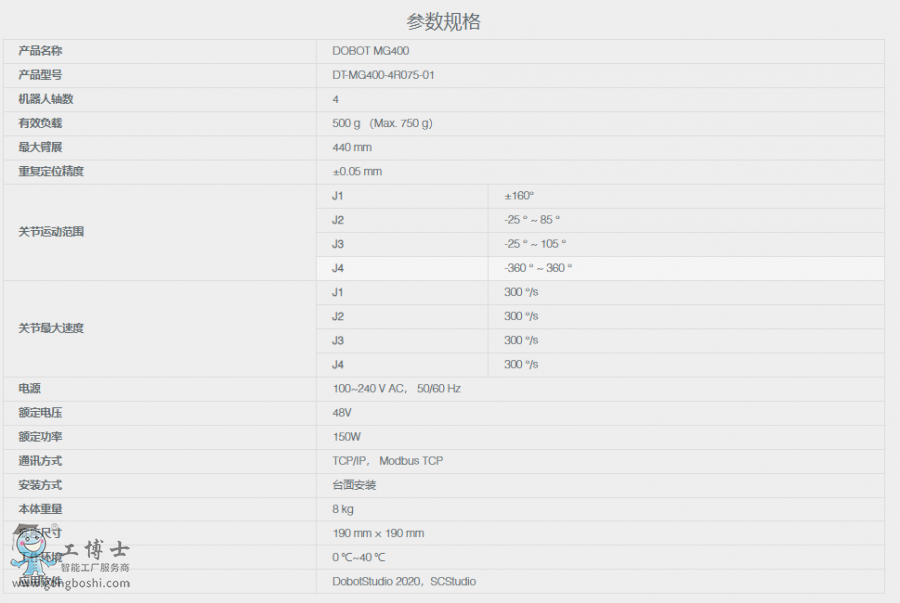Select the 300 °/s value for speed J2
Image resolution: width=900 pixels, height=603 pixels.
pyautogui.click(x=521, y=316)
